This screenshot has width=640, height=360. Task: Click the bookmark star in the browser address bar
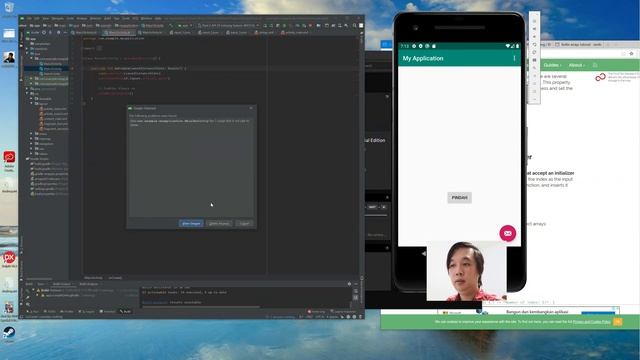631,53
